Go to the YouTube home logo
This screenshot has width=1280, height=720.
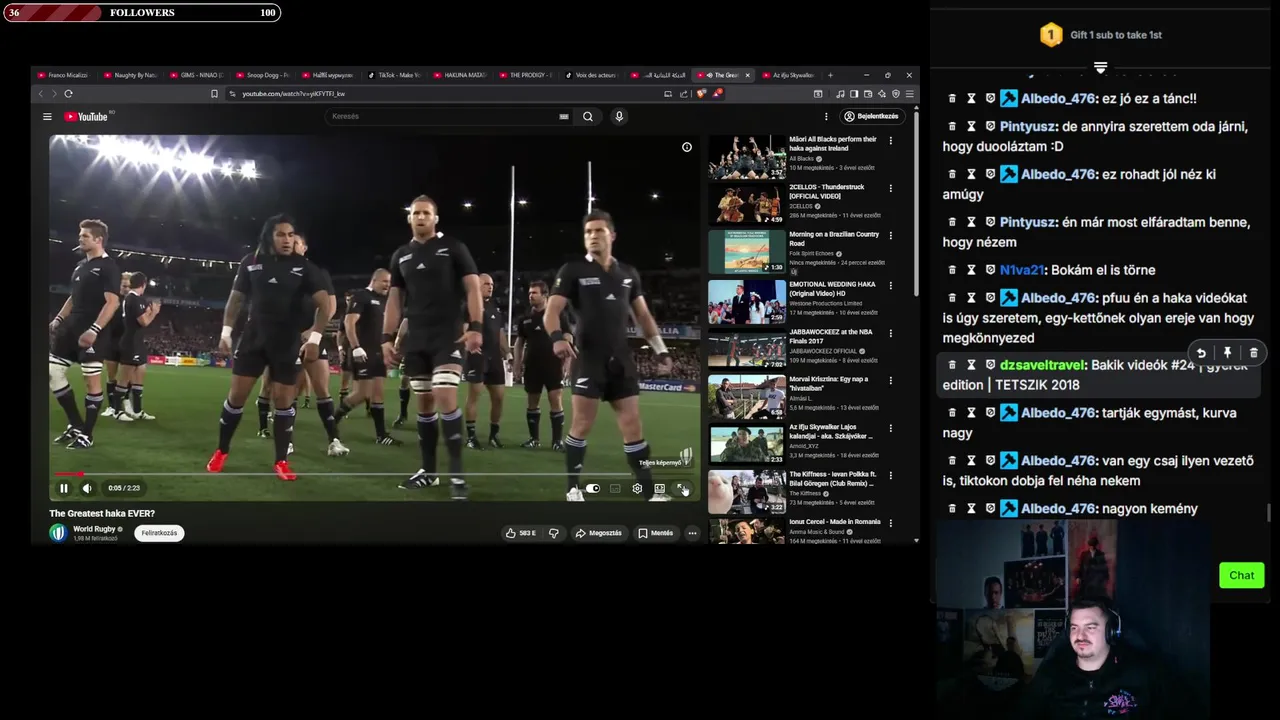(x=86, y=116)
